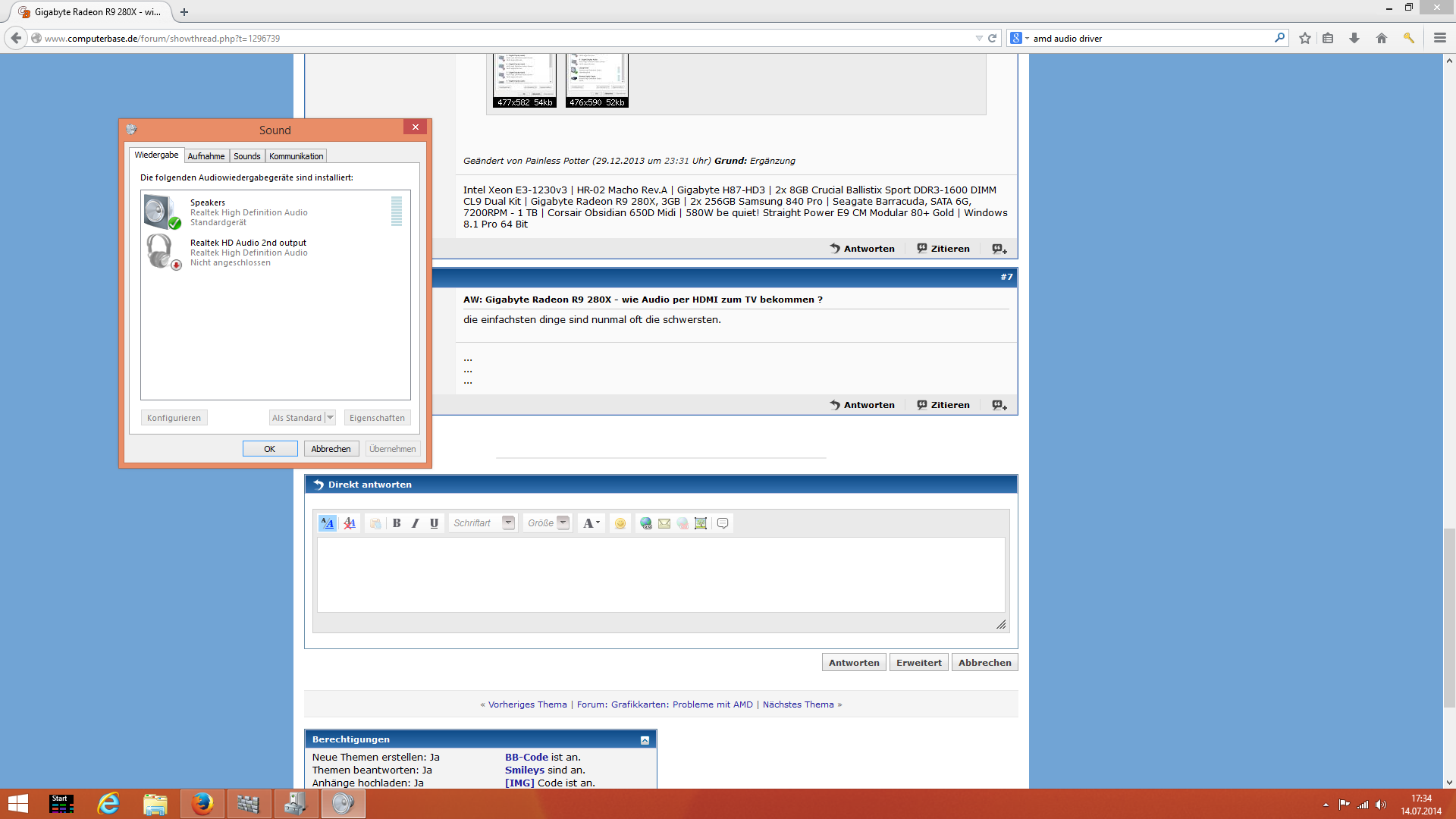Toggle editor source mode A/A button

pos(328,523)
